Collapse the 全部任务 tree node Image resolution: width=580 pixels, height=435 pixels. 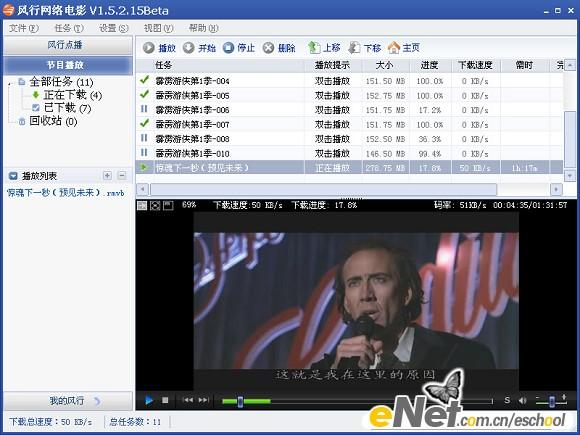click(x=10, y=83)
